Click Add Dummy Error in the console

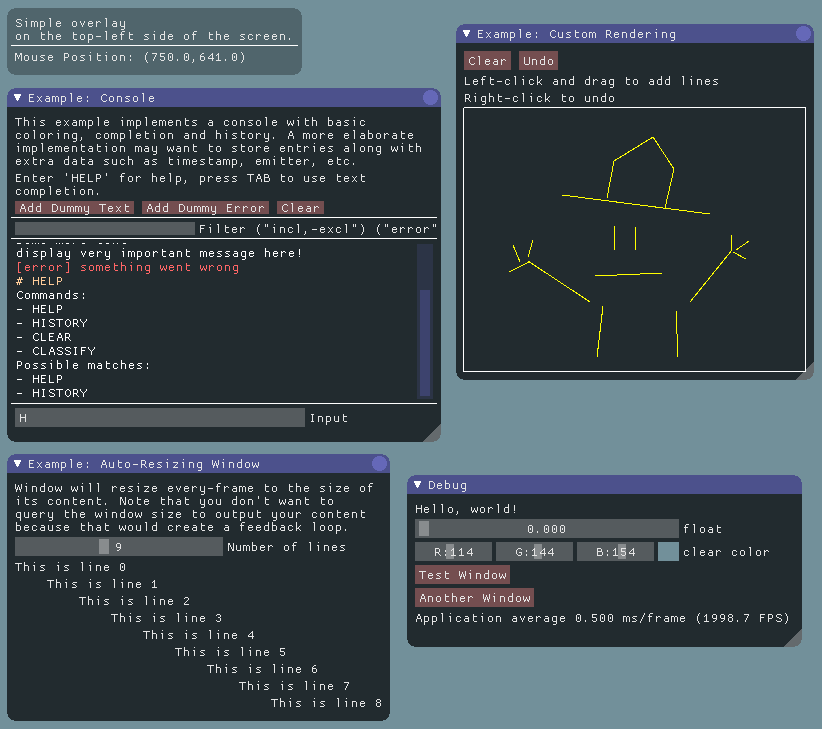click(205, 208)
